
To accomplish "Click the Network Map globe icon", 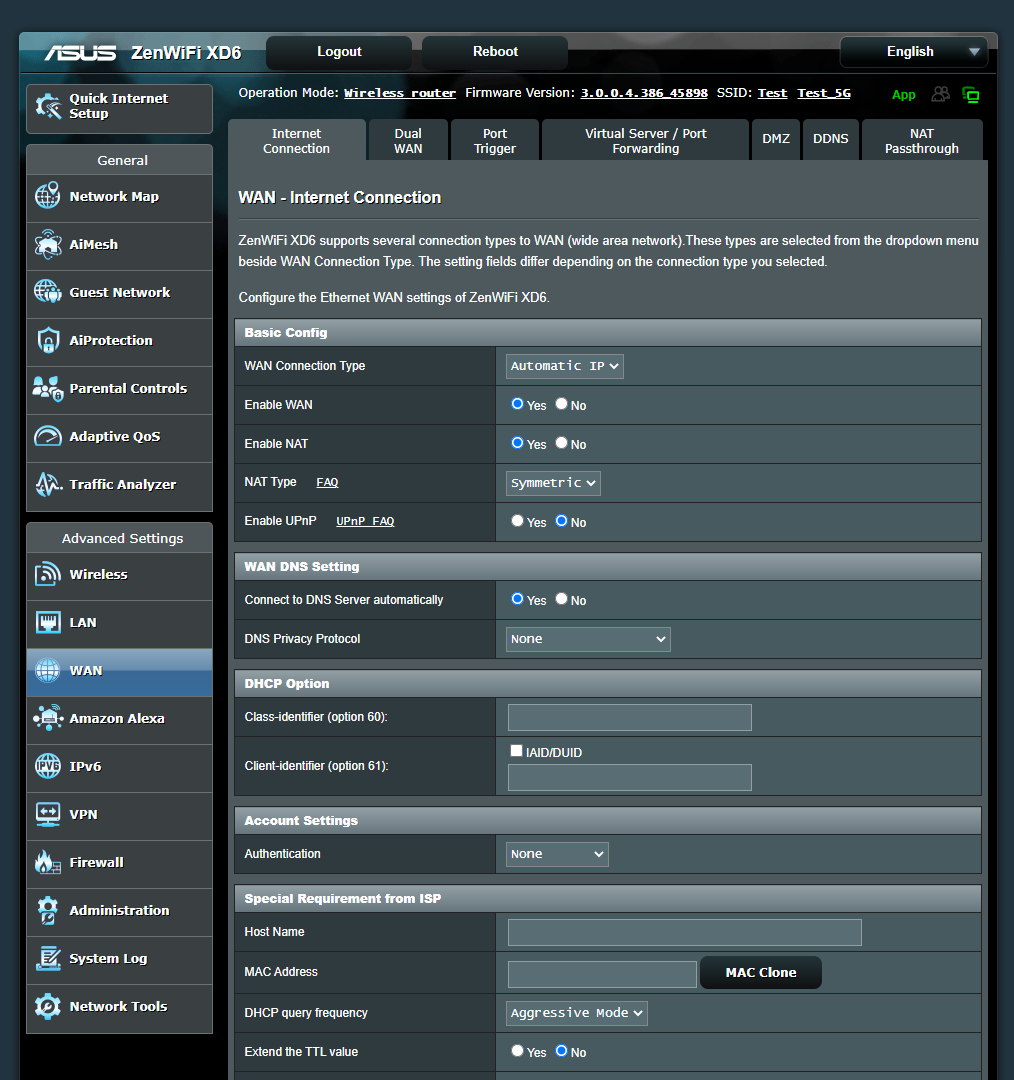I will (x=48, y=196).
